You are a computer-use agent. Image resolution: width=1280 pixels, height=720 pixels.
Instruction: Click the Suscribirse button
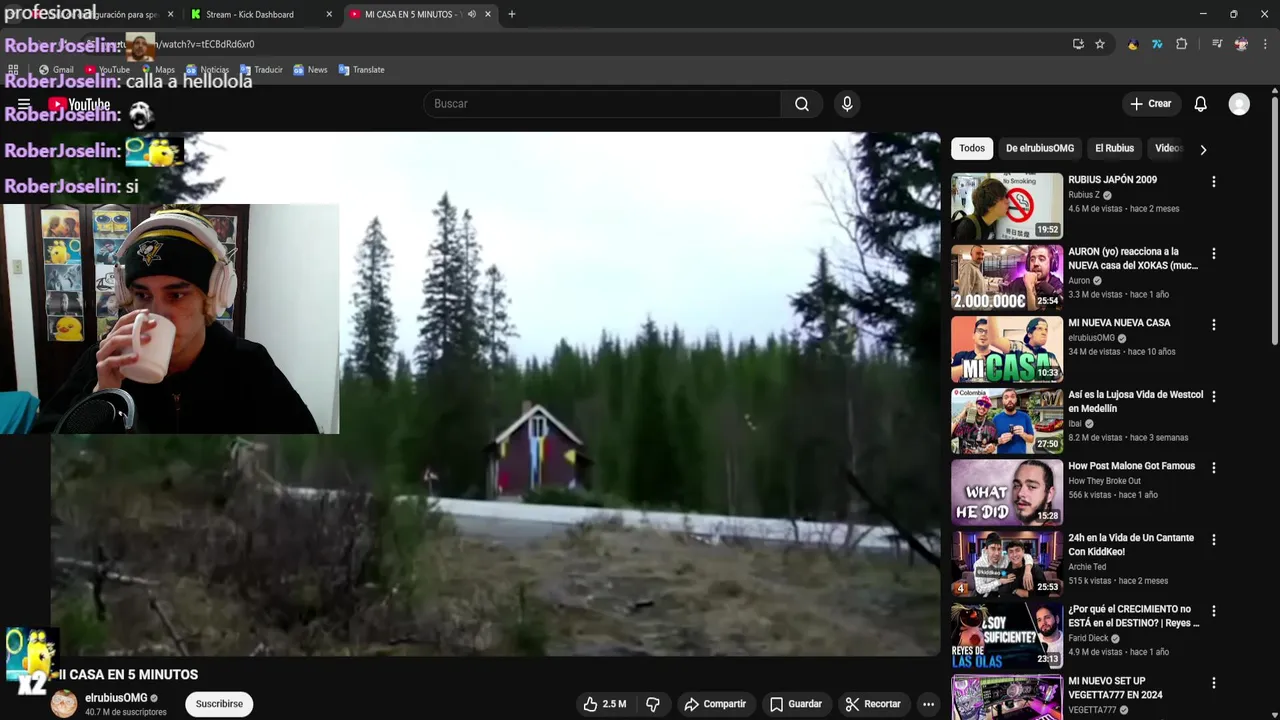(219, 704)
